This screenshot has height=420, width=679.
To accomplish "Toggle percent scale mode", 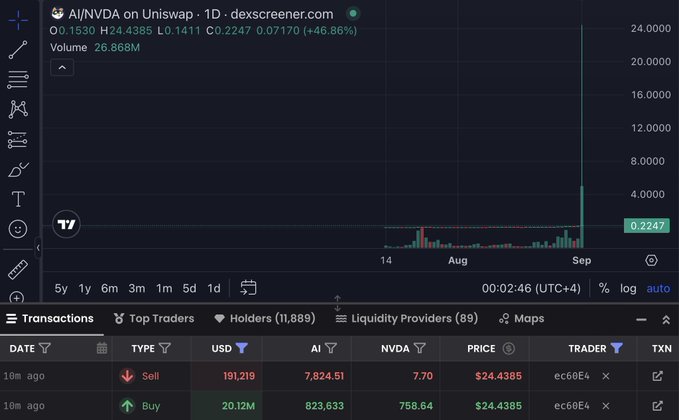I will tap(604, 288).
